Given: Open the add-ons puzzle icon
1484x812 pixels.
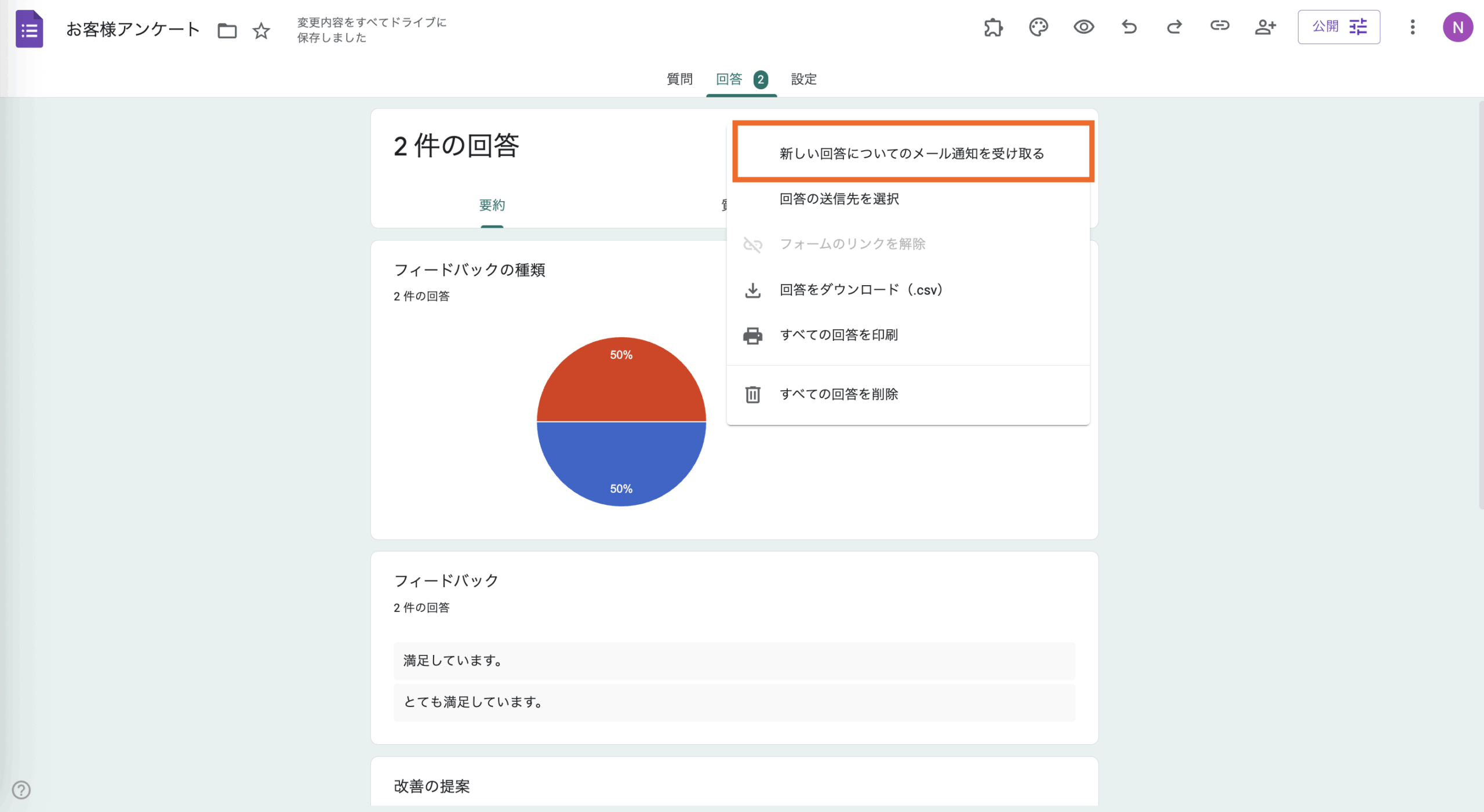Looking at the screenshot, I should tap(993, 27).
